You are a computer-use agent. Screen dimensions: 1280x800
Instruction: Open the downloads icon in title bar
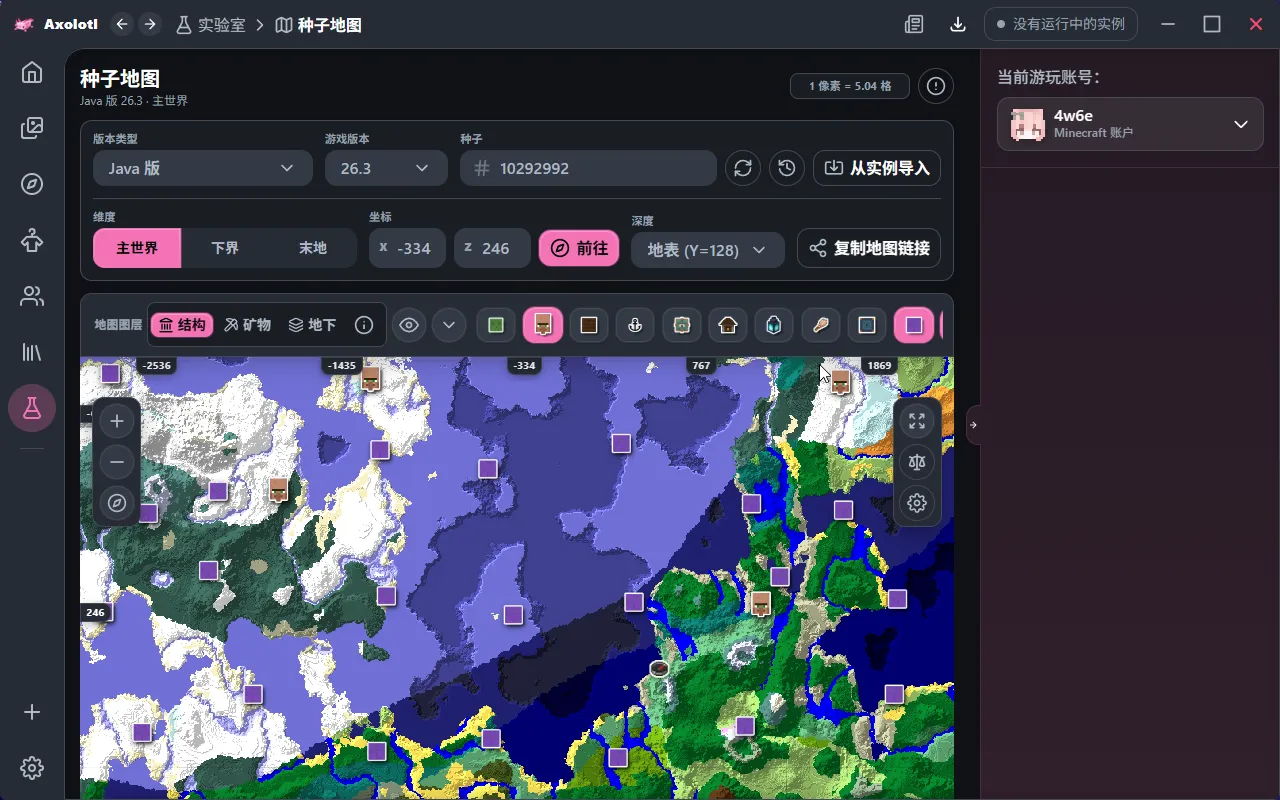pyautogui.click(x=958, y=24)
